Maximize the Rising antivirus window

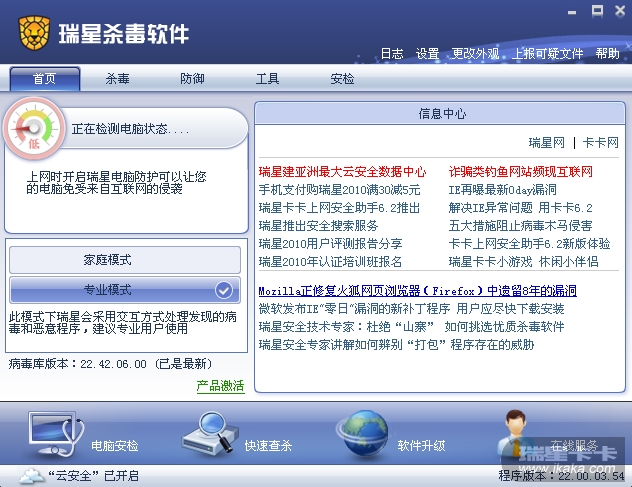tap(597, 11)
